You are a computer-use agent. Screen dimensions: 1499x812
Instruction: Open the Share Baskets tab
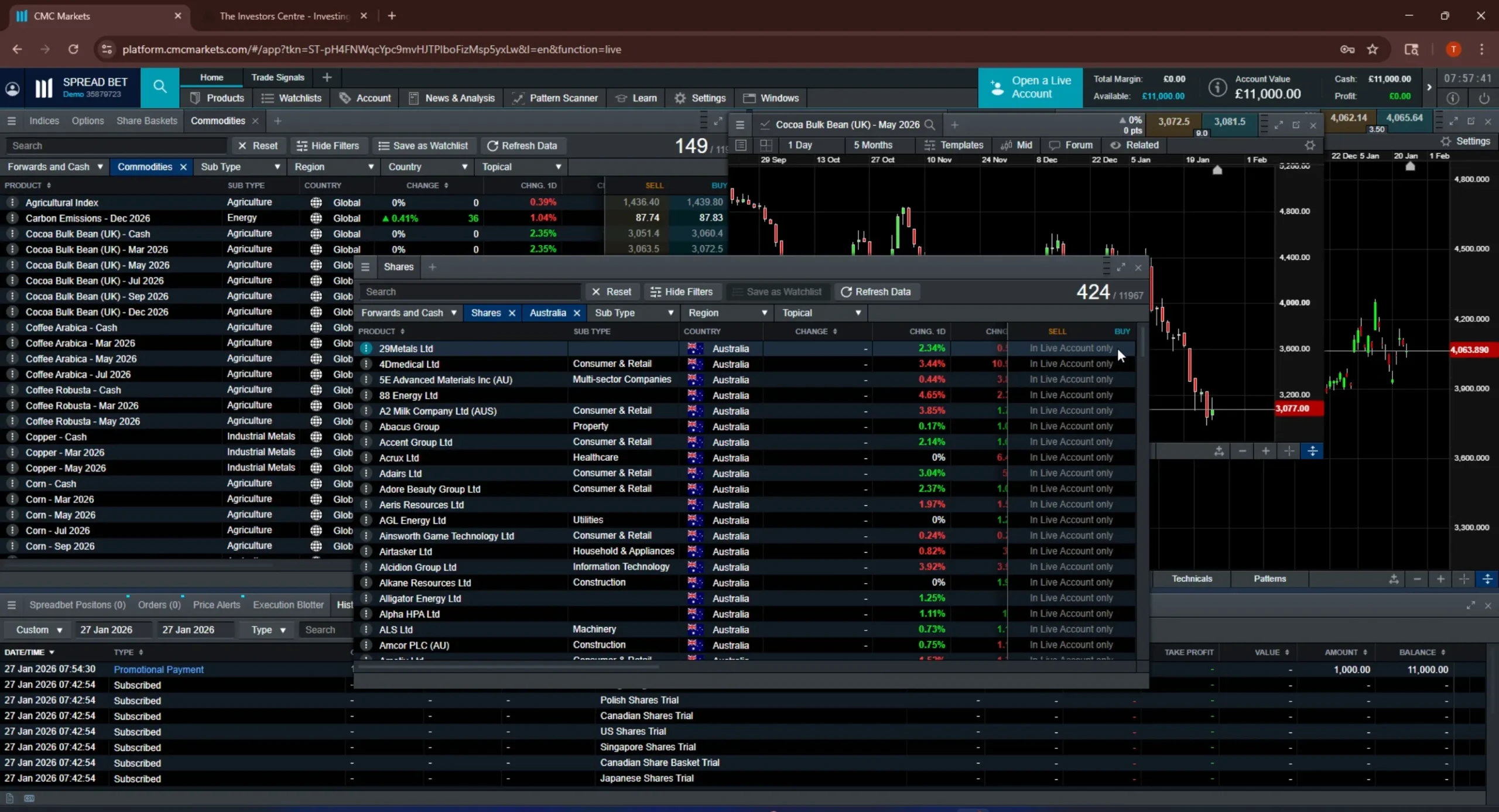coord(146,121)
